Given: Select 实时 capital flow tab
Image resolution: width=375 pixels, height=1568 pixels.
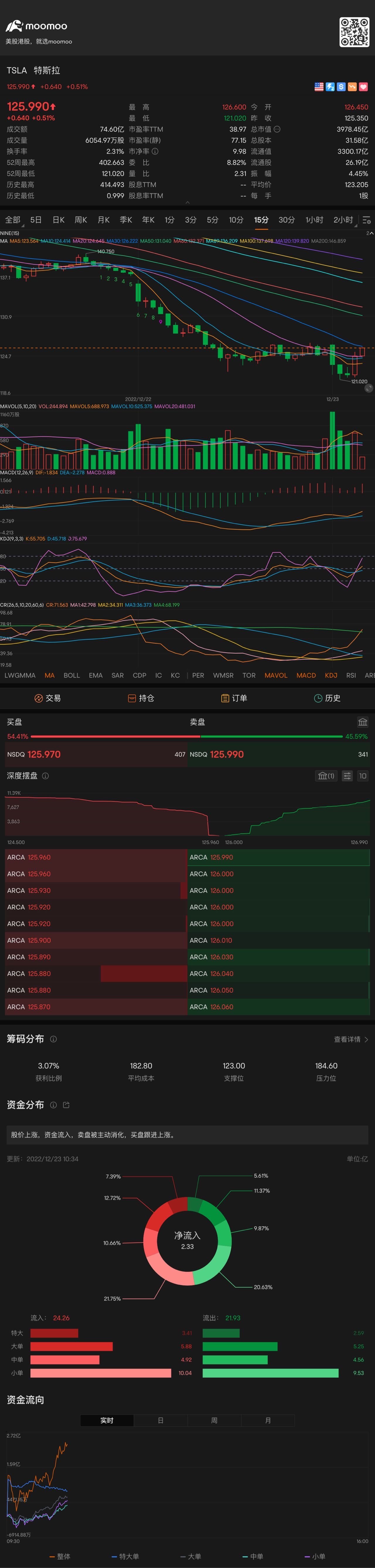Looking at the screenshot, I should coord(107,1421).
